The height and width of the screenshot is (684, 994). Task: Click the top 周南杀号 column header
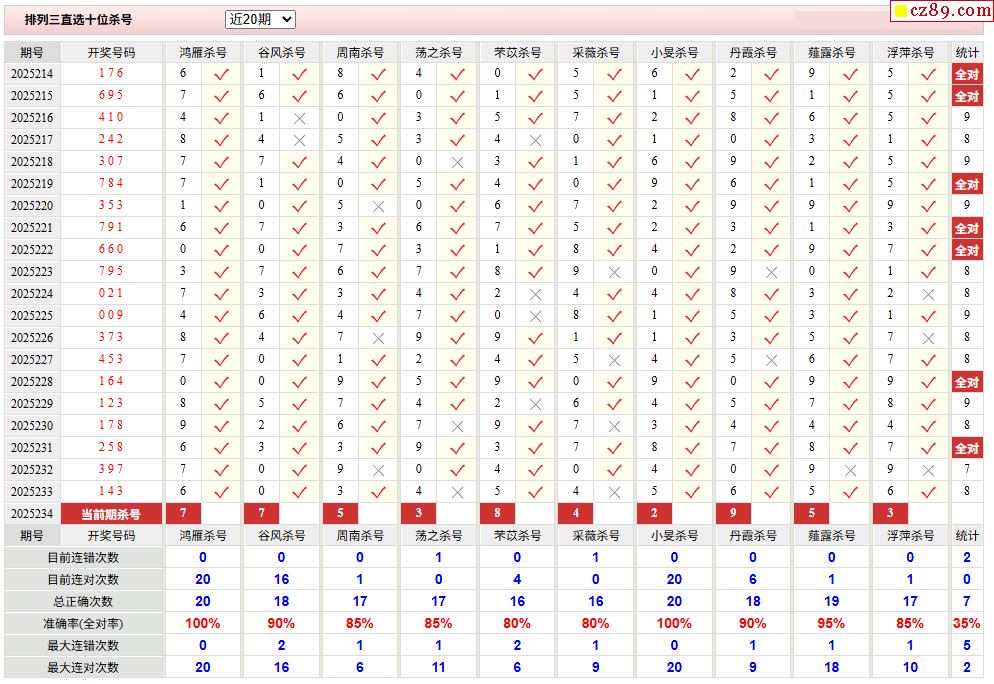coord(360,53)
